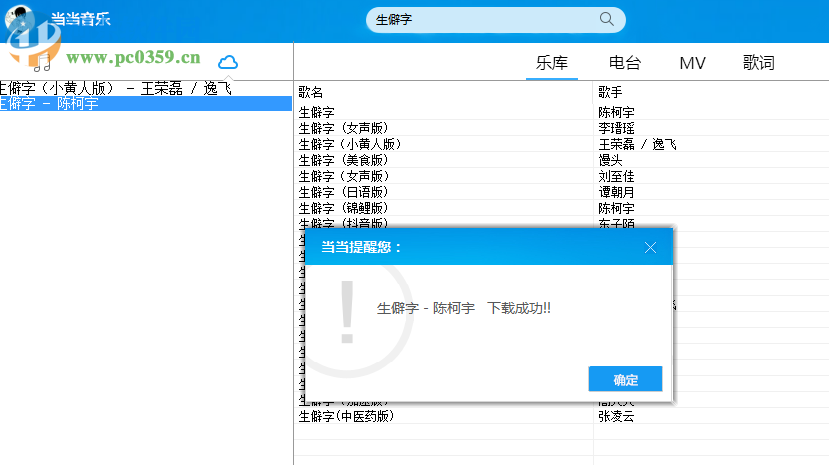
Task: Select 生僻字（女声版） in the 李瑨瑶 row
Action: coord(344,128)
